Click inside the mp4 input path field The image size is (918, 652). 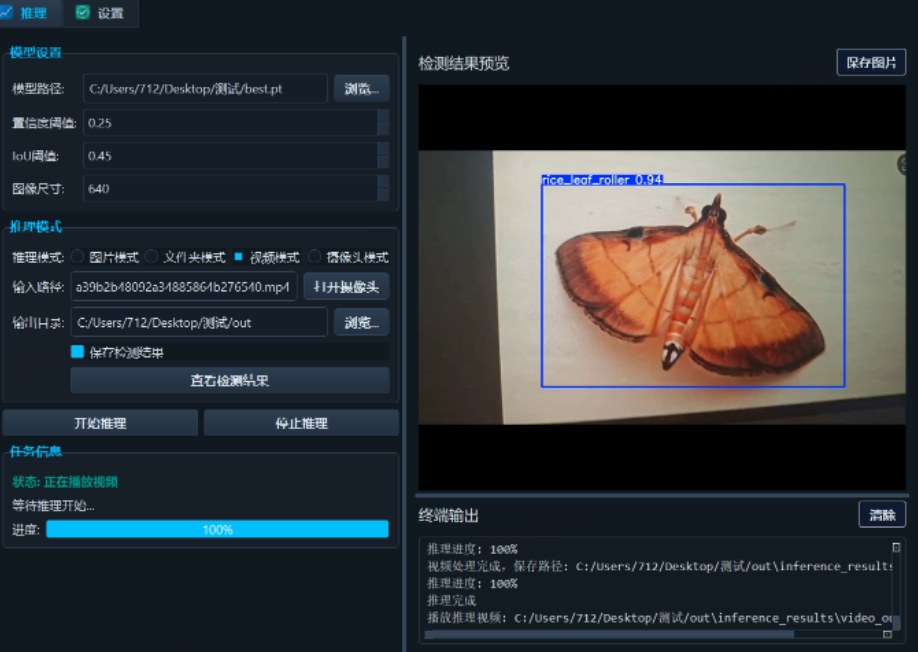178,288
